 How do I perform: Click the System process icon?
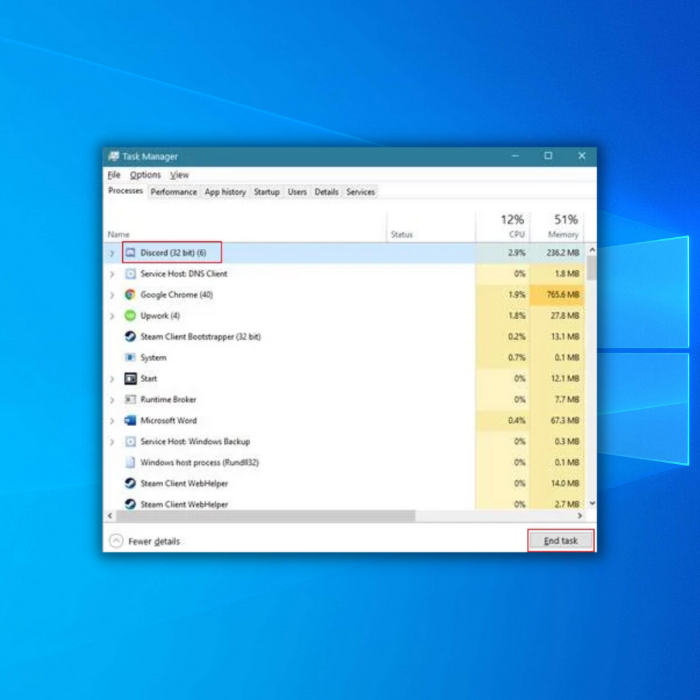tap(130, 358)
